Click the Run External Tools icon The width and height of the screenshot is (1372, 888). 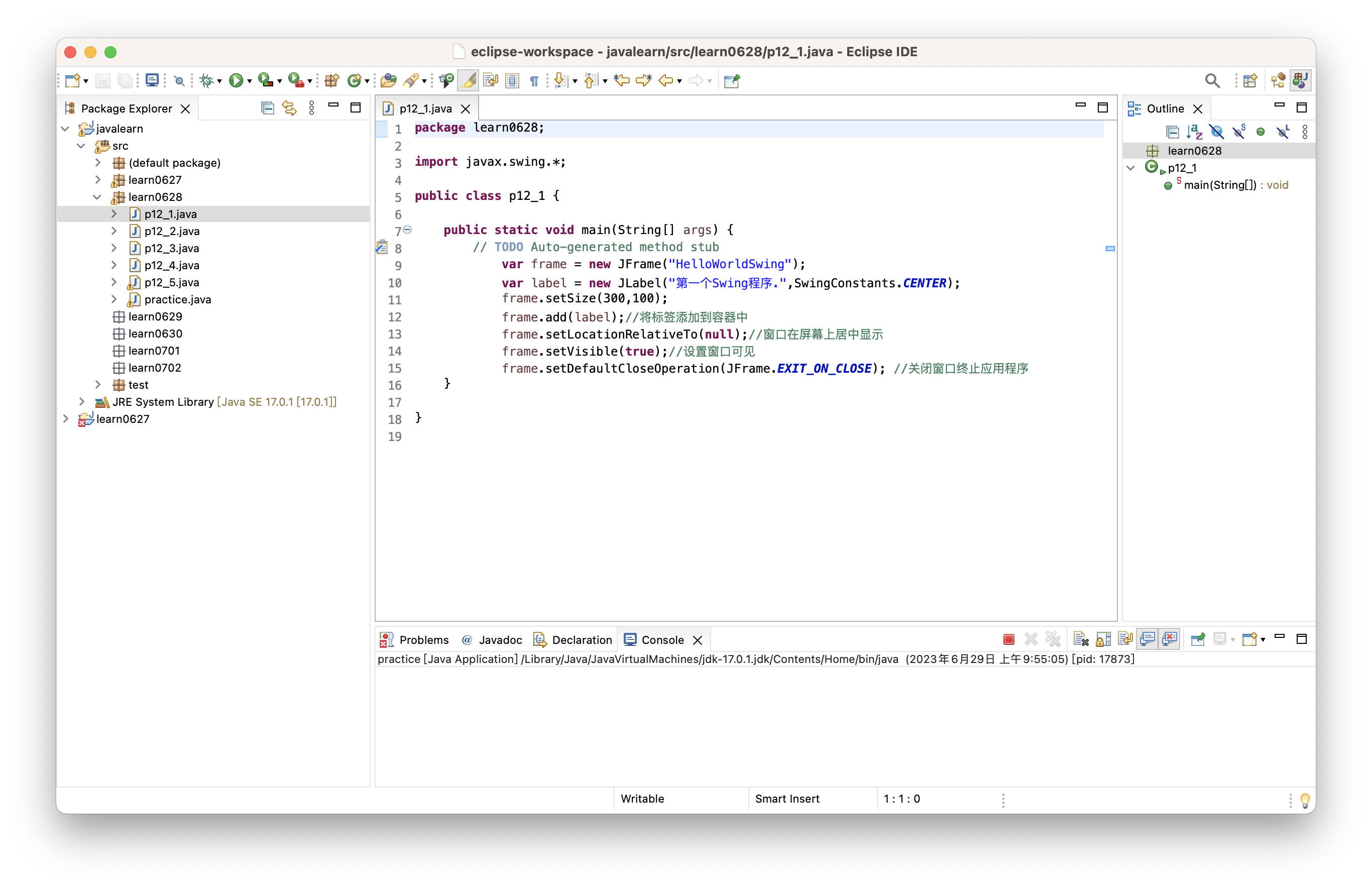pos(295,81)
